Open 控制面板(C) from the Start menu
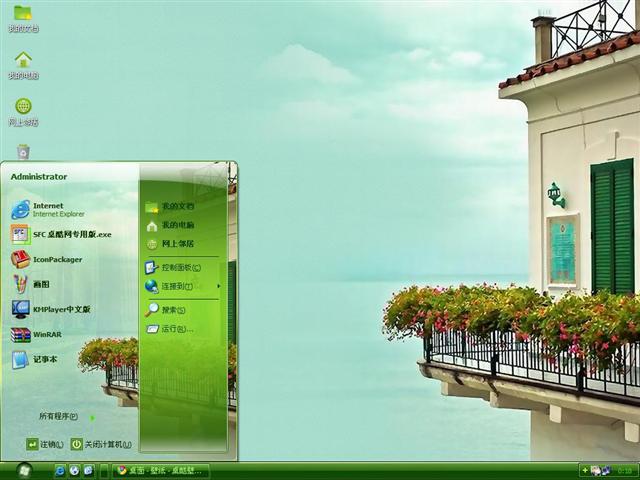This screenshot has width=640, height=480. [173, 268]
